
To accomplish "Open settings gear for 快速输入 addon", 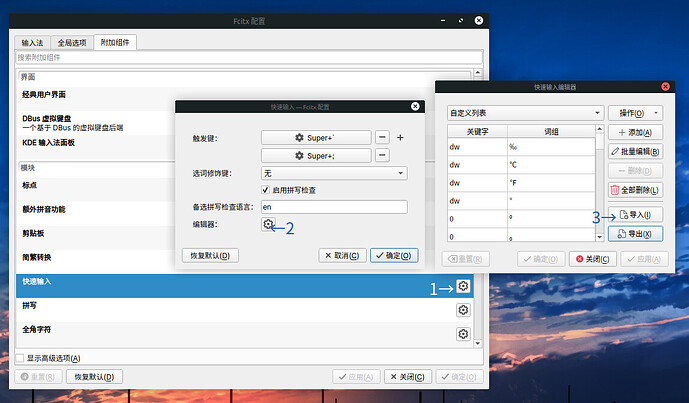I will click(x=463, y=286).
